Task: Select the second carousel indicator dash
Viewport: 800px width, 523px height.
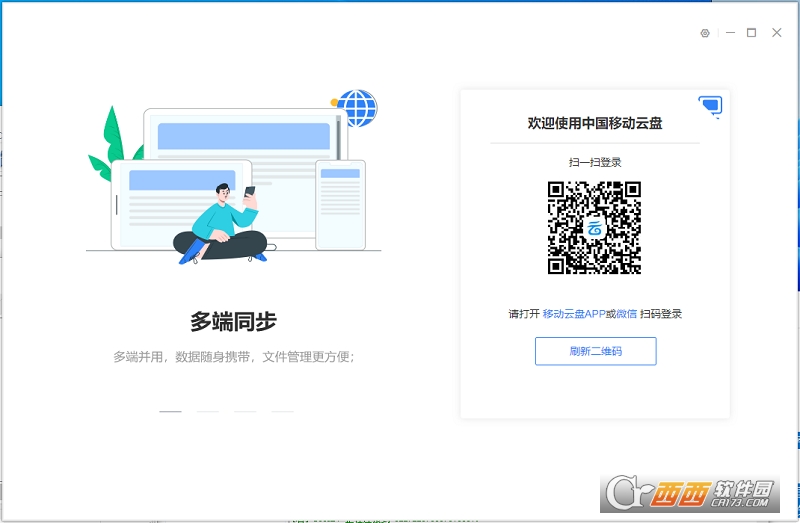Action: point(208,411)
